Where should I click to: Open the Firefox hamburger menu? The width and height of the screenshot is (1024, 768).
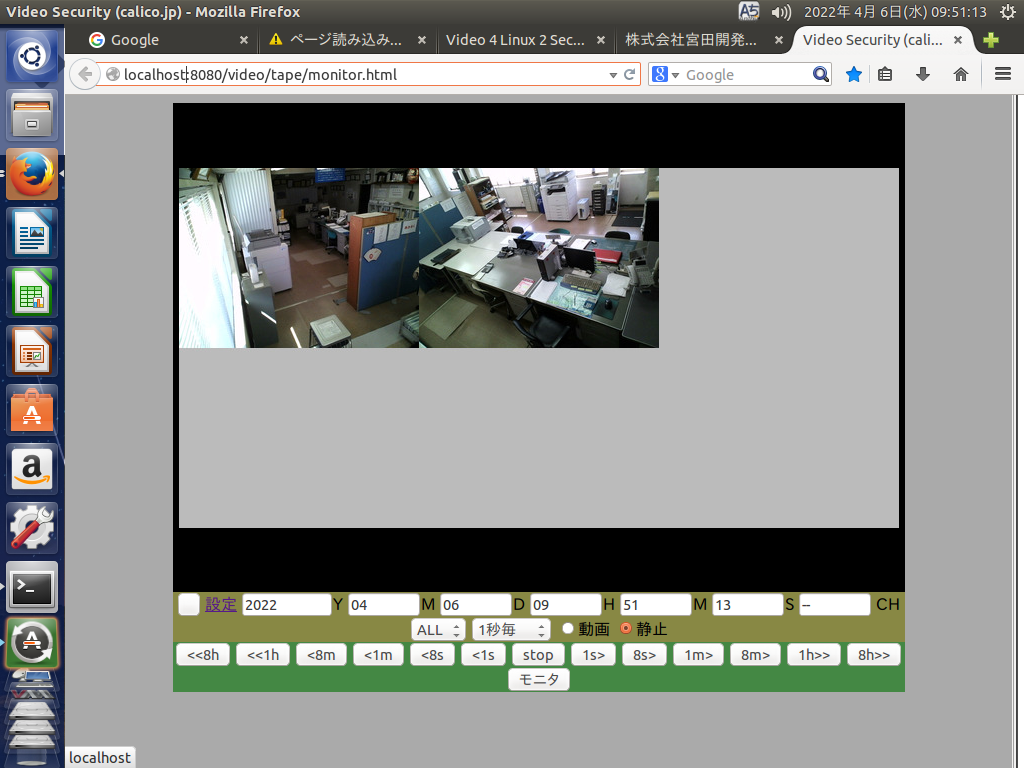click(x=1002, y=74)
